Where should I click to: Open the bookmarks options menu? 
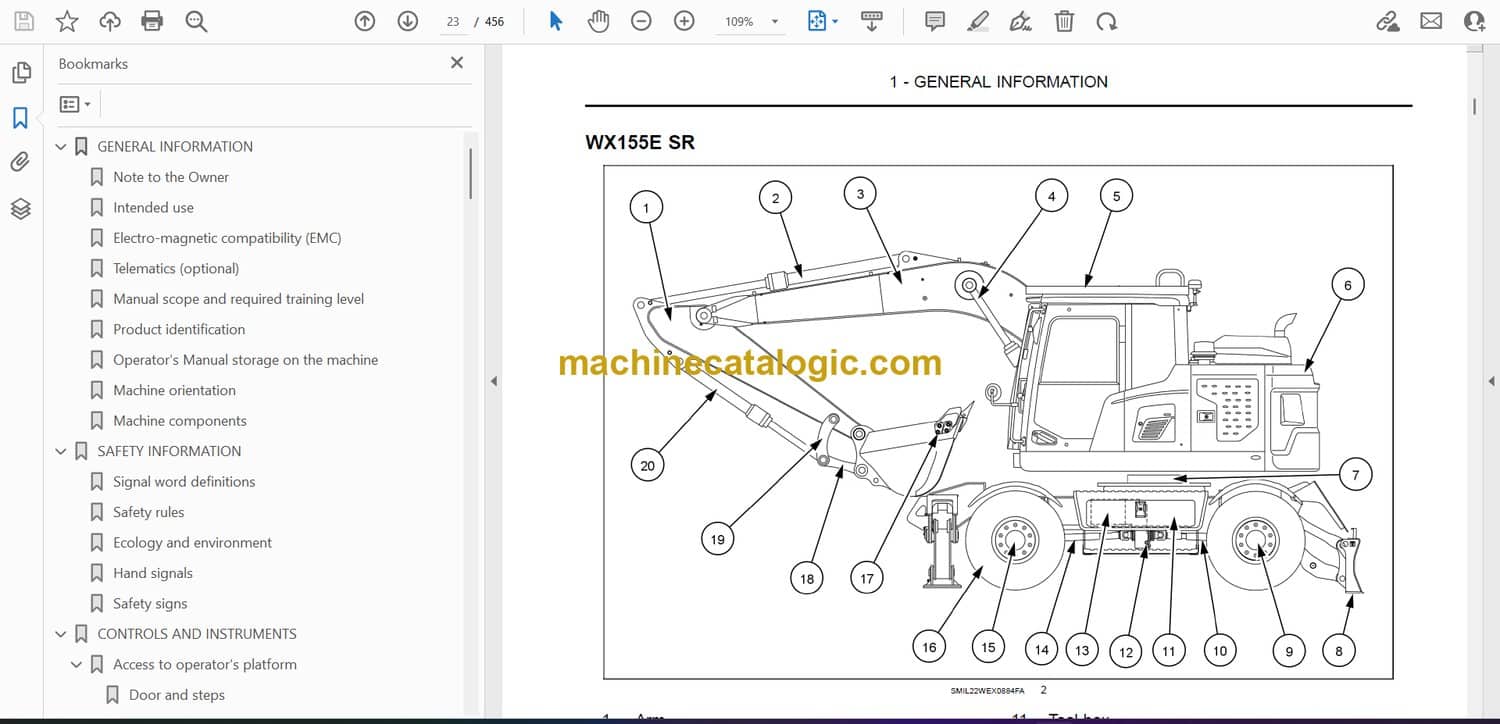[75, 104]
